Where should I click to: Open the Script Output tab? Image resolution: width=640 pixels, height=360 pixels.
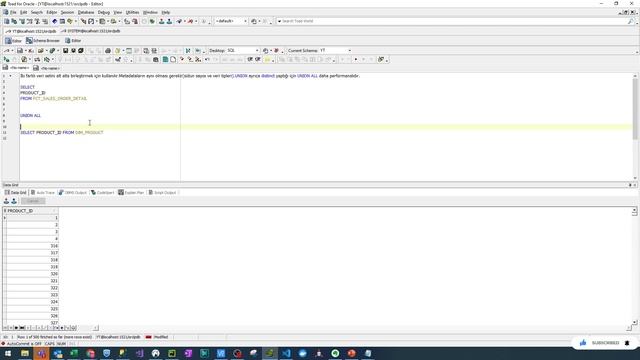(162, 192)
